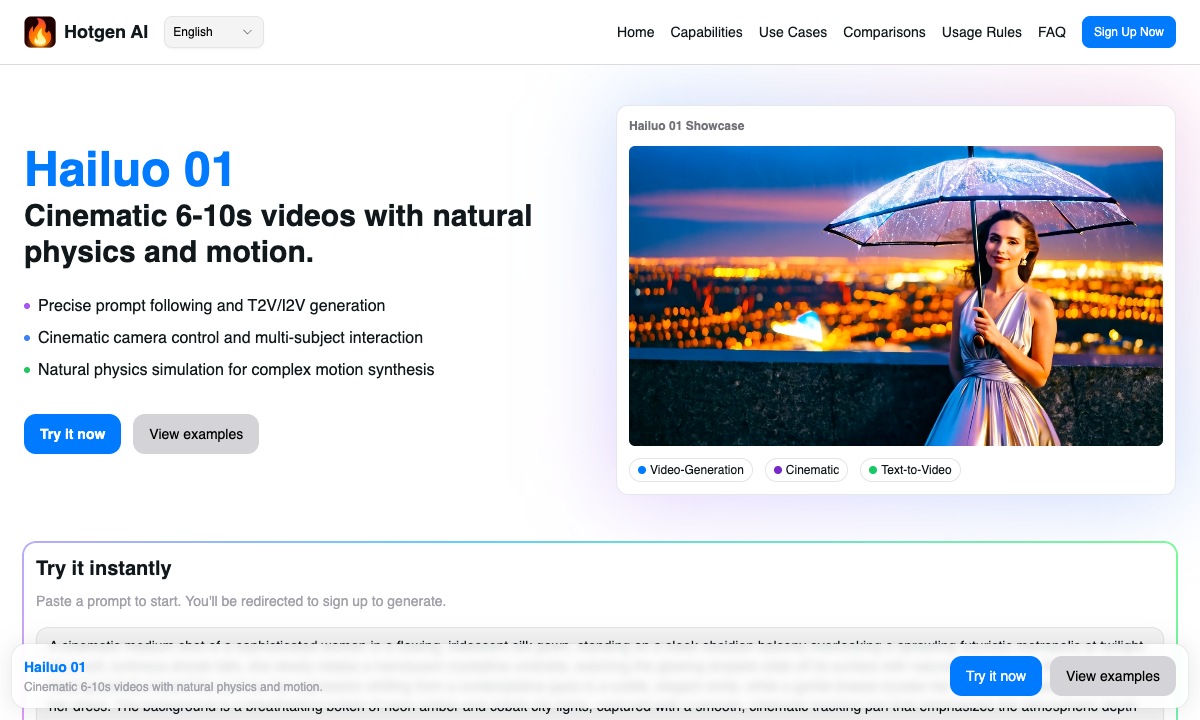This screenshot has height=720, width=1200.
Task: Click the Hotgen AI flame logo icon
Action: tap(40, 32)
